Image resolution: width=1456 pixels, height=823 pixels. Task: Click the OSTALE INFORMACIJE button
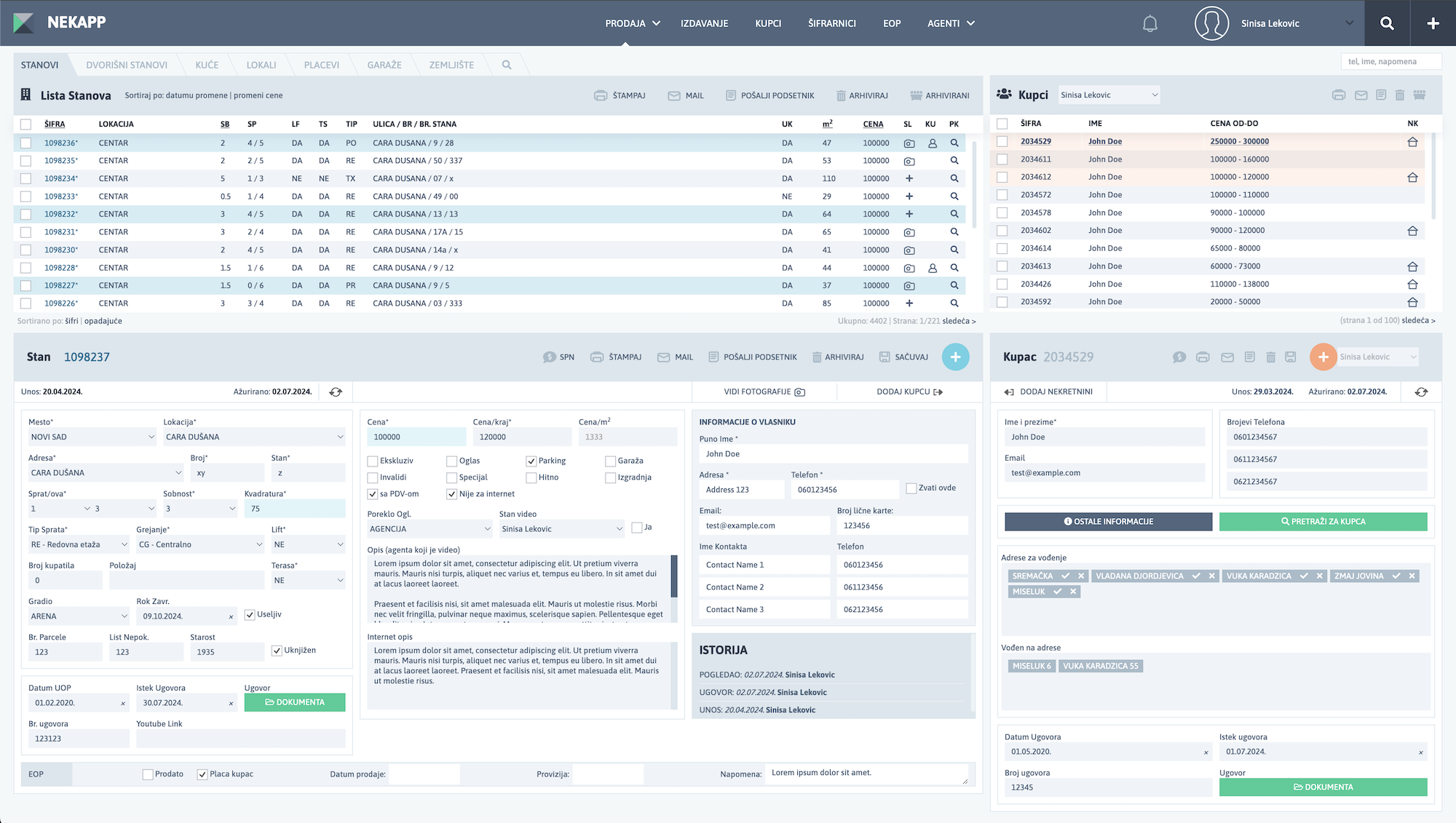1108,521
